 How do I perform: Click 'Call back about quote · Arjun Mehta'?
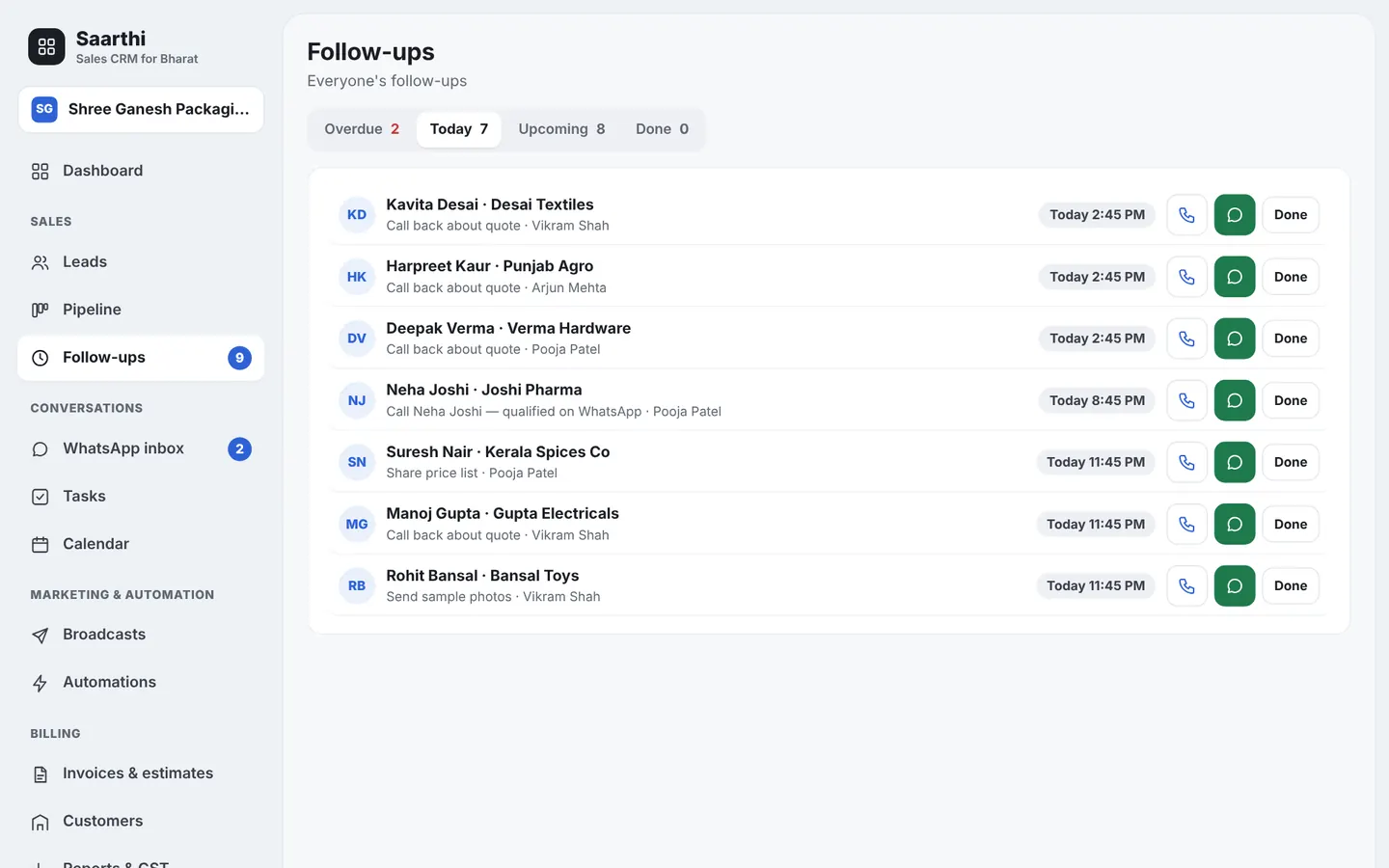pos(497,287)
